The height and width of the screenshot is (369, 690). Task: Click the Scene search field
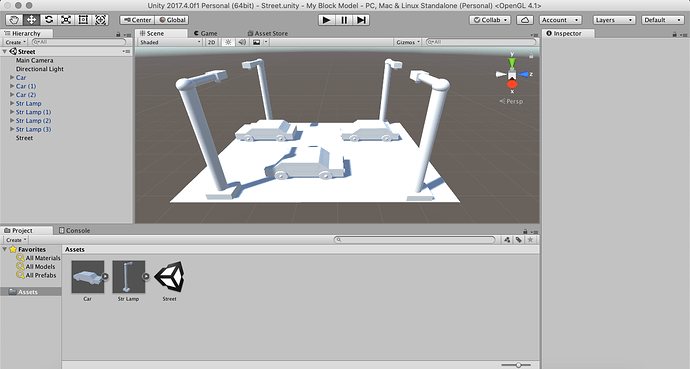(481, 42)
